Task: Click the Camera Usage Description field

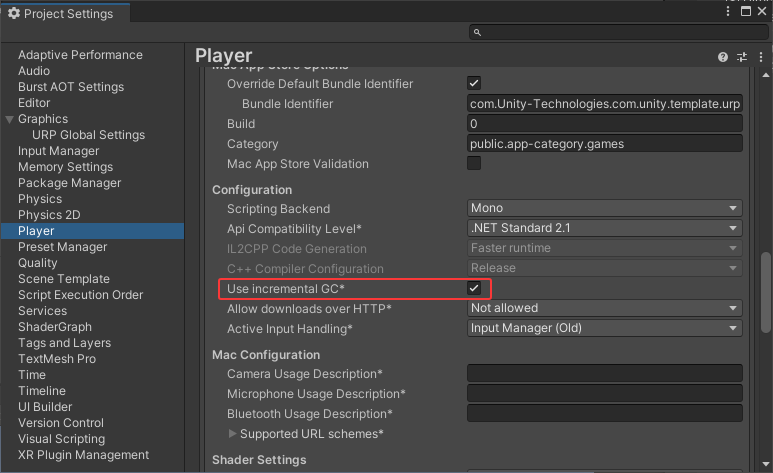Action: pos(604,374)
